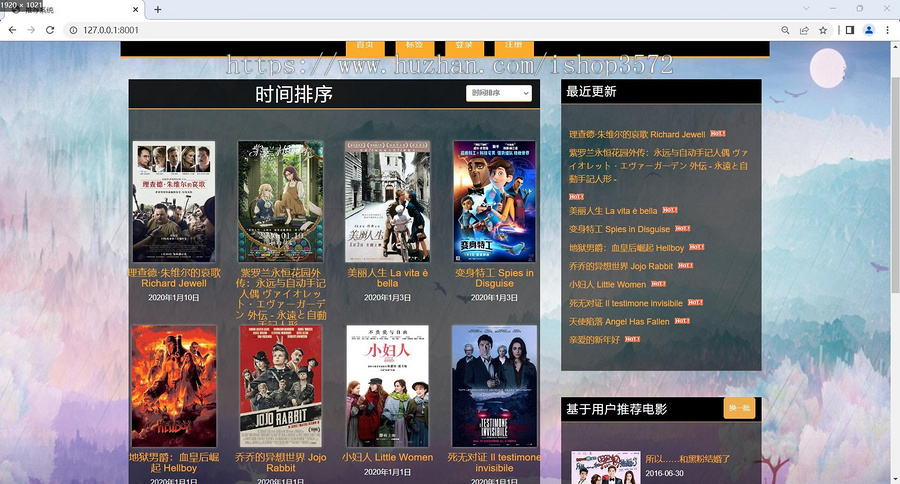Open the 标签 navigation tab
The height and width of the screenshot is (484, 900).
click(414, 47)
